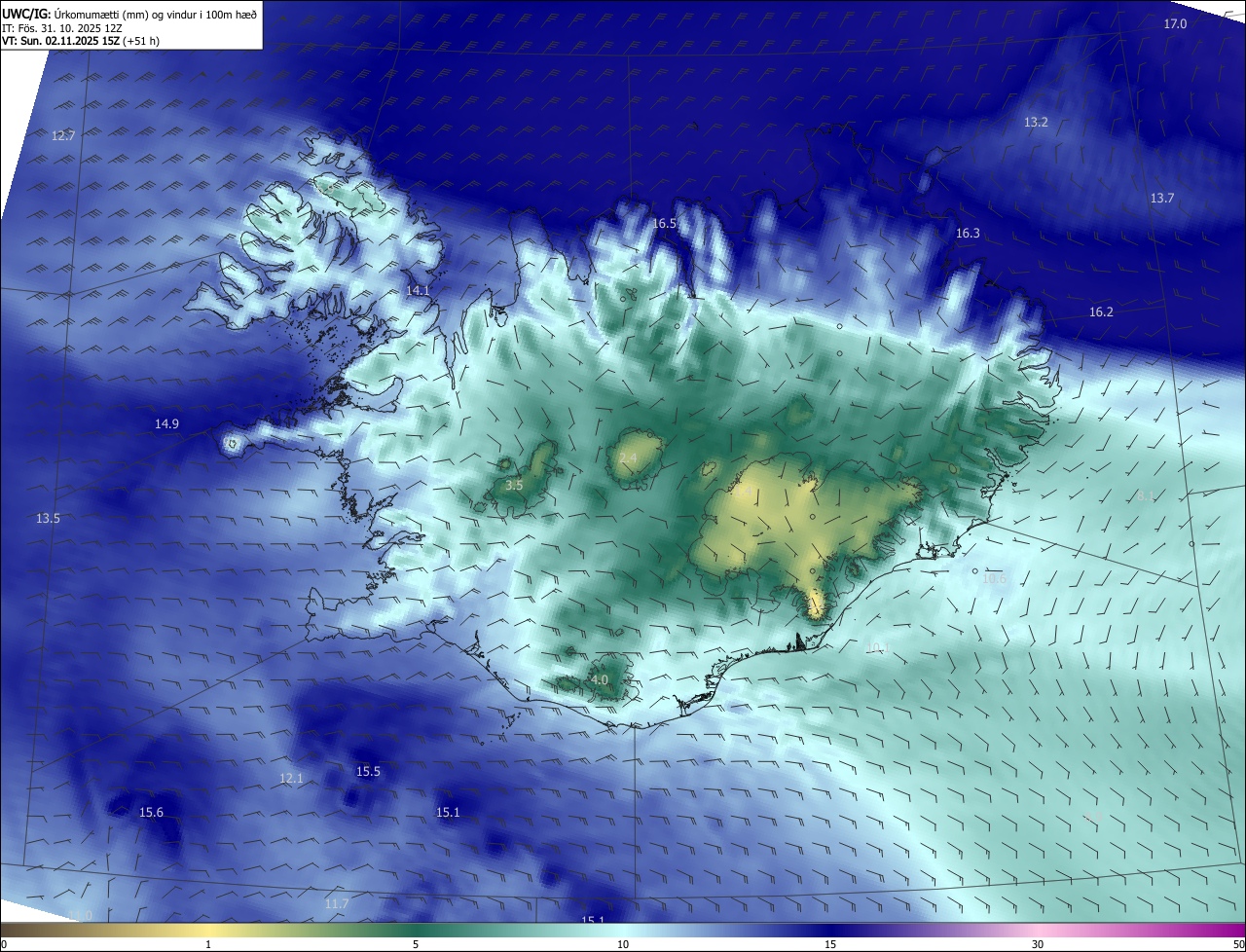This screenshot has width=1246, height=952.
Task: Select the 13.2 value label
Action: 1036,122
